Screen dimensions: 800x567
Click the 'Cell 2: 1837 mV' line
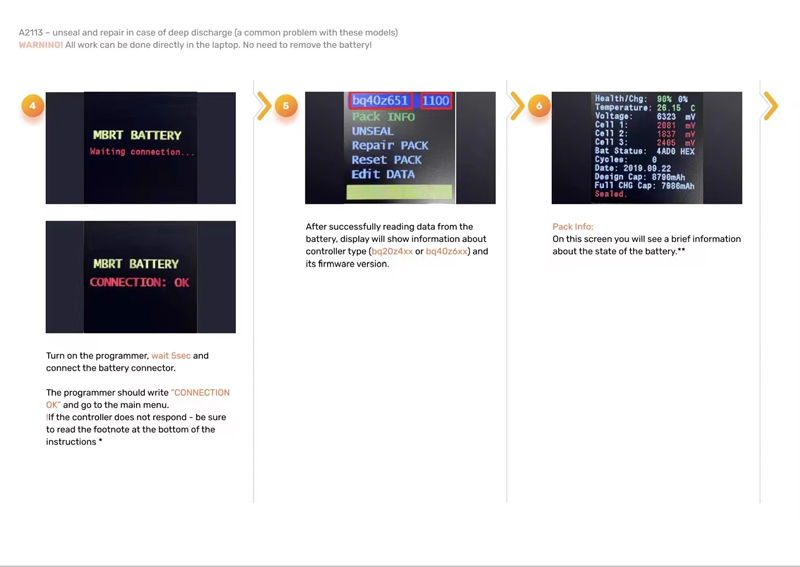pos(645,134)
